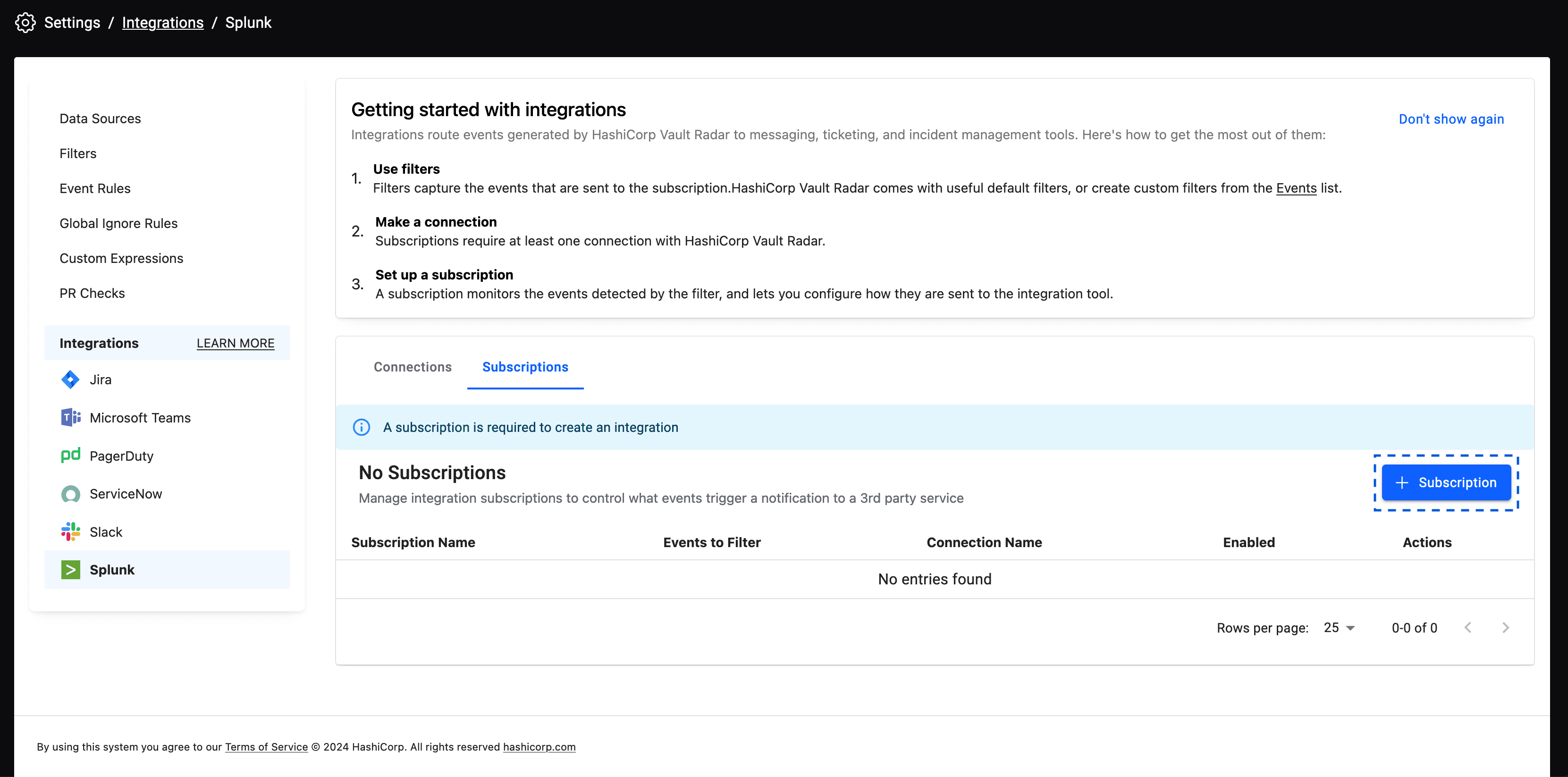Image resolution: width=1568 pixels, height=777 pixels.
Task: Open Data Sources settings
Action: (101, 119)
